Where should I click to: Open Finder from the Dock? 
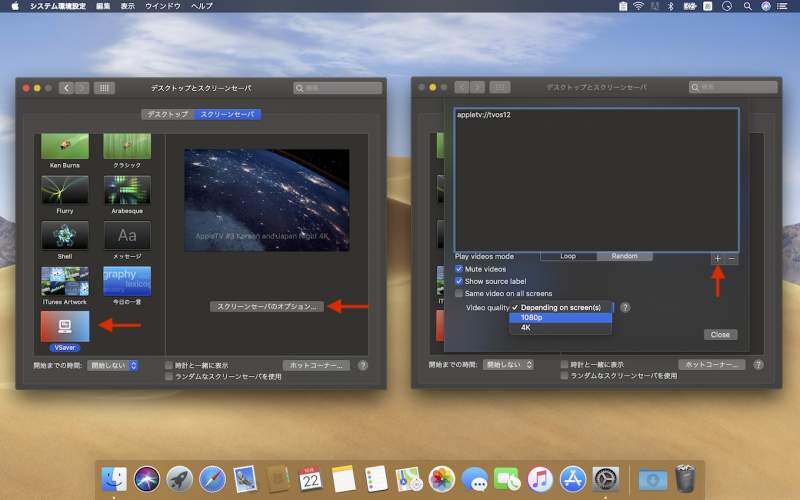(x=114, y=480)
